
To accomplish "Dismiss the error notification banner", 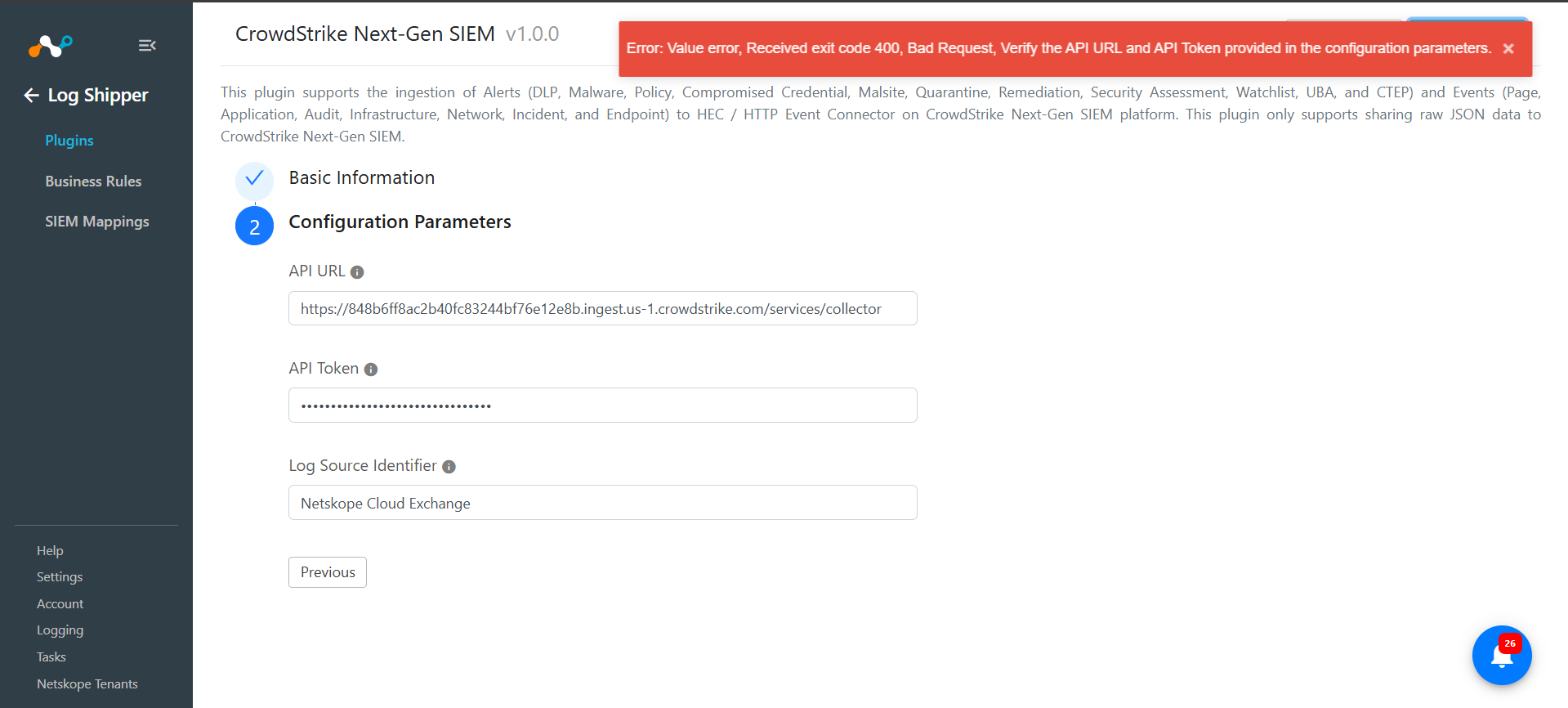I will click(x=1508, y=49).
